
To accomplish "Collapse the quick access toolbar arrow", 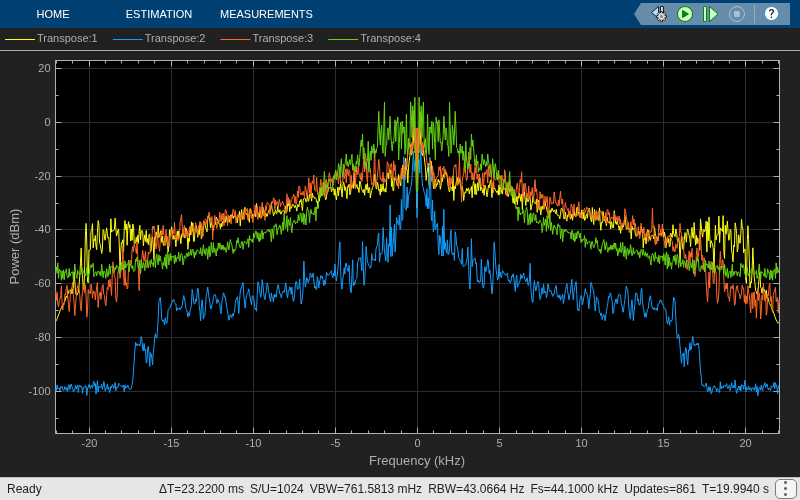I will (639, 14).
